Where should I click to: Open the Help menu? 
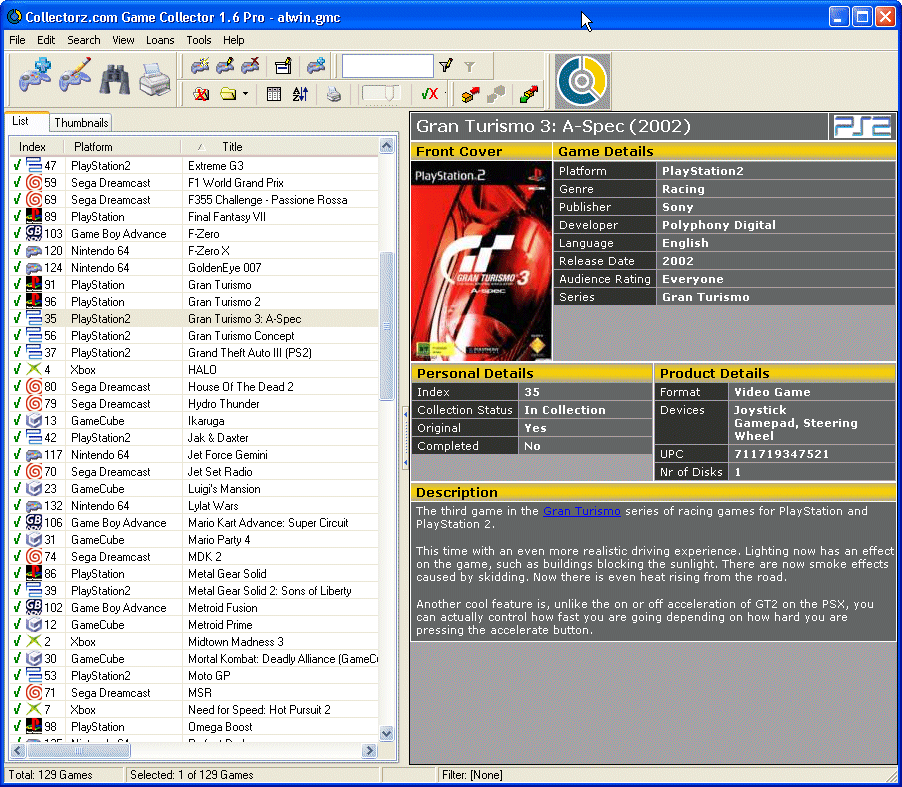(234, 40)
